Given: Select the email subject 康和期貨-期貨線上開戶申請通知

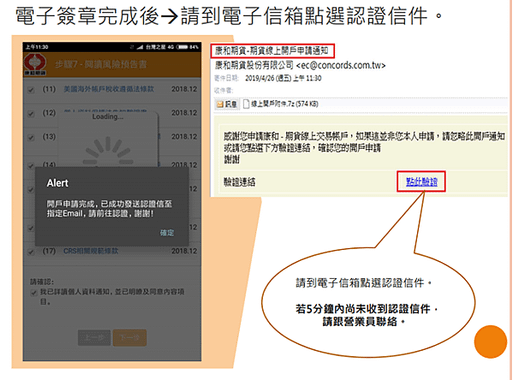Looking at the screenshot, I should click(x=272, y=51).
